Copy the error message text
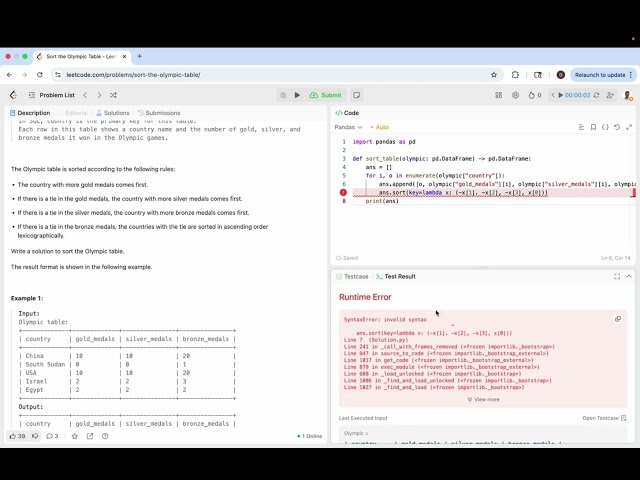Image resolution: width=640 pixels, height=480 pixels. coord(618,319)
